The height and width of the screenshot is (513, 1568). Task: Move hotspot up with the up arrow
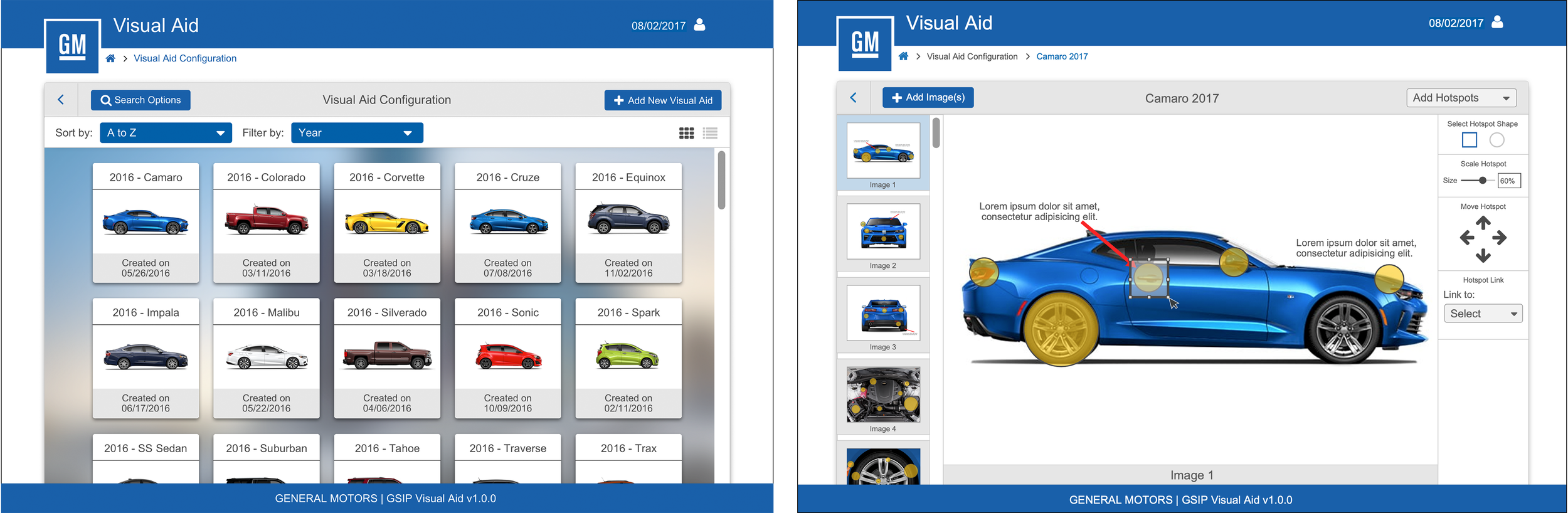coord(1483,222)
